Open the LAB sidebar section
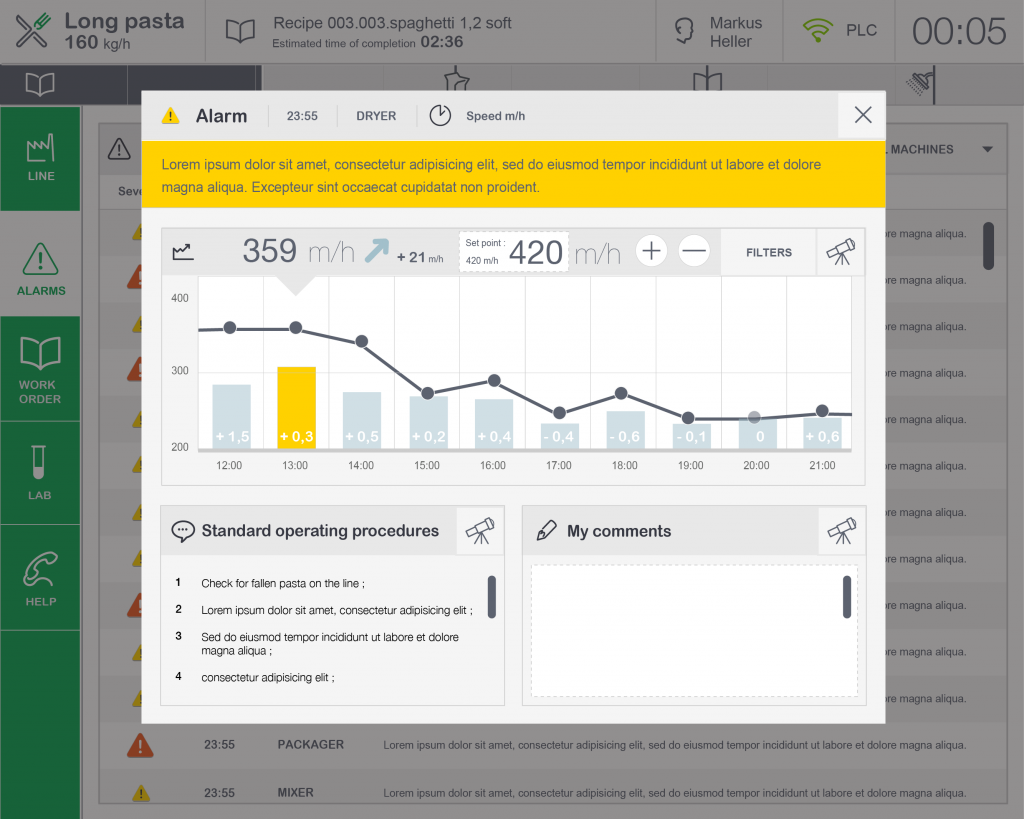Image resolution: width=1024 pixels, height=819 pixels. (x=40, y=473)
